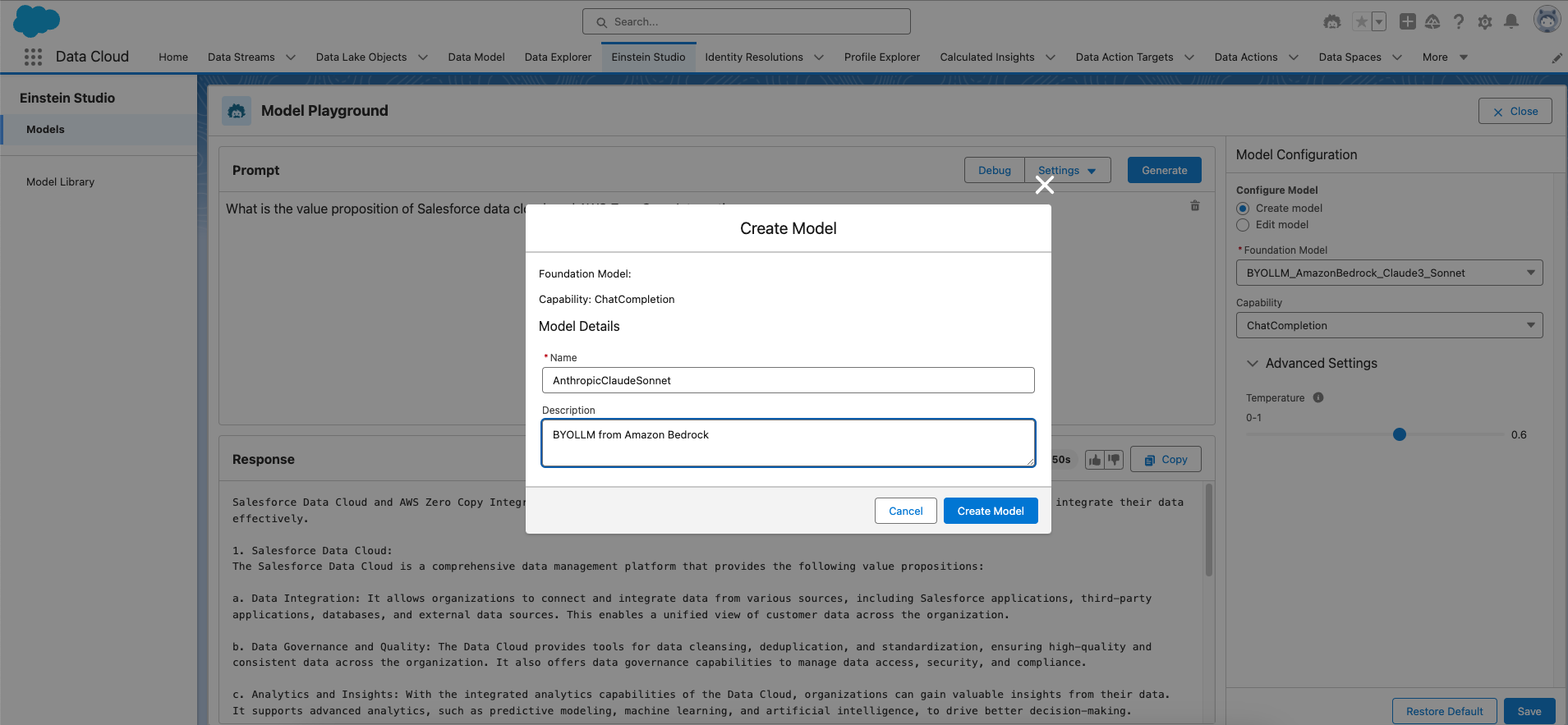Click the 'Capability: ChatCompletion' text in dialog
Screen dimensions: 1568x725
pyautogui.click(x=607, y=300)
